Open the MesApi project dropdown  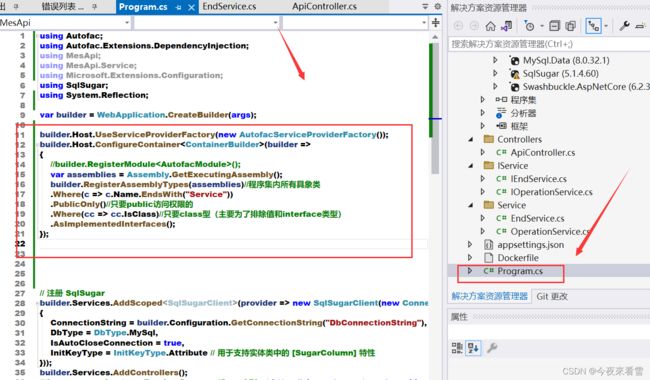[127, 22]
